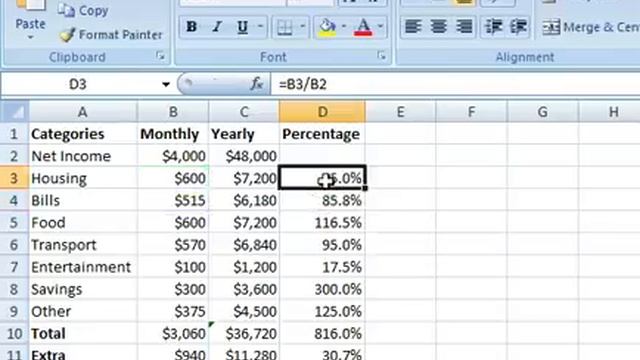Select the 17.5% cell
Image resolution: width=640 pixels, height=360 pixels.
point(322,267)
